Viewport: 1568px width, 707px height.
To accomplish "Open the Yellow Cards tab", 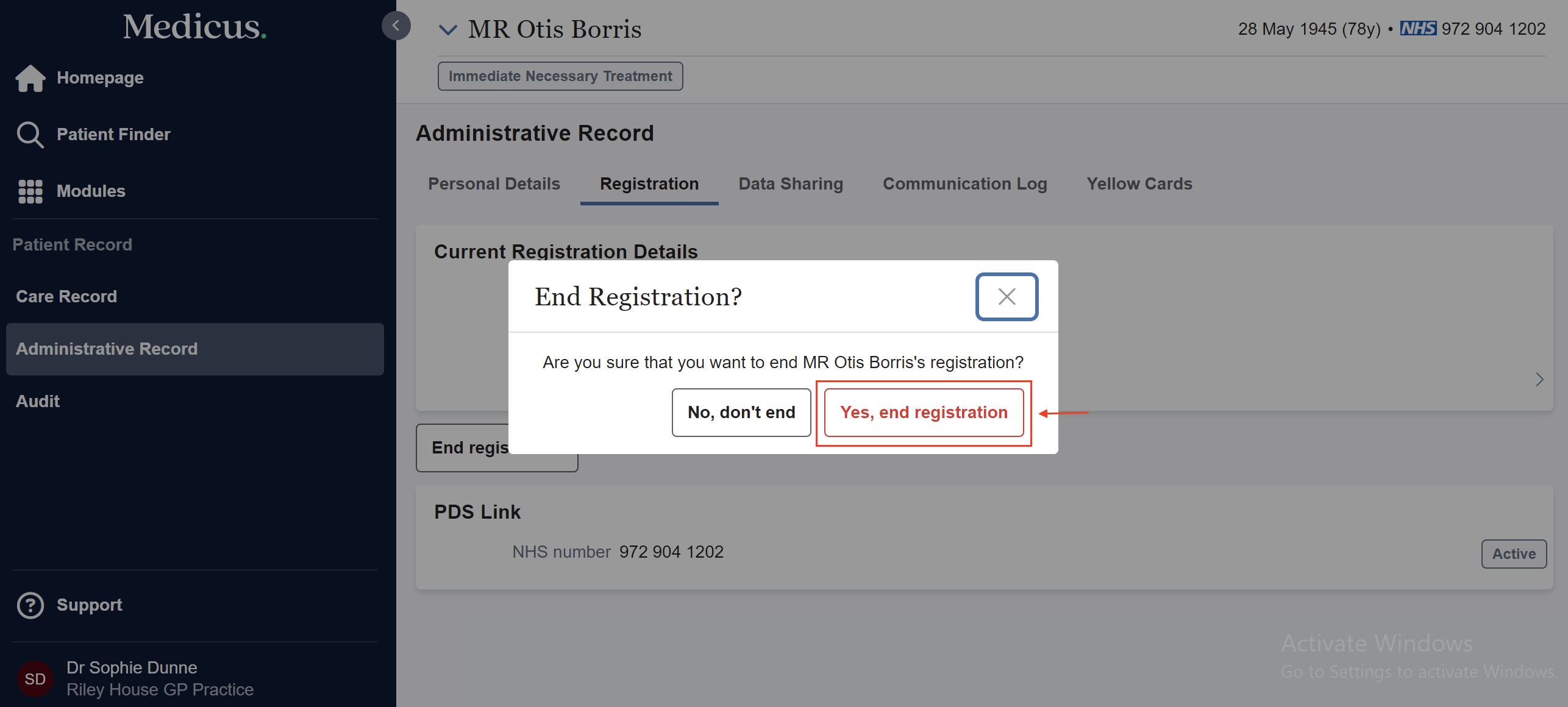I will tap(1139, 183).
